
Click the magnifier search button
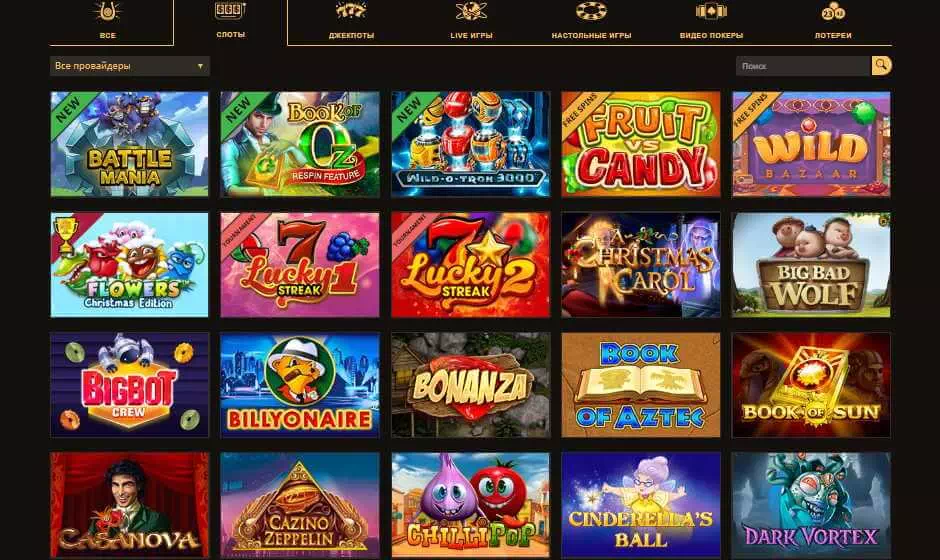click(881, 65)
